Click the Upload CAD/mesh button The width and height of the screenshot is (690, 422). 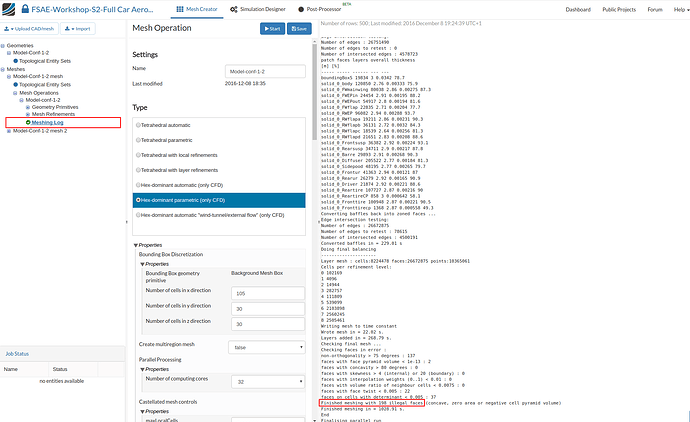pos(29,29)
